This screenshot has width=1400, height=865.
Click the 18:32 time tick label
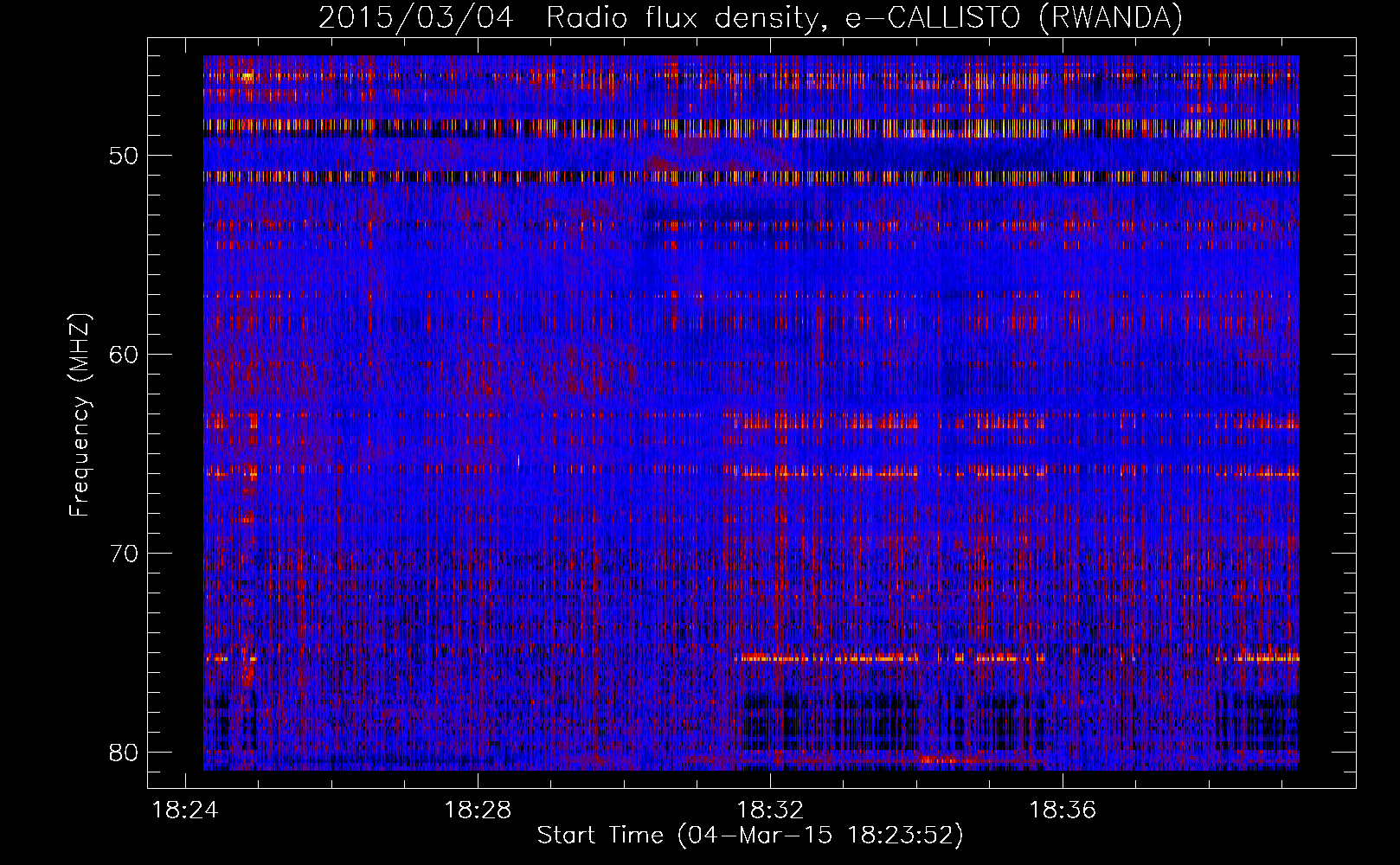coord(770,811)
